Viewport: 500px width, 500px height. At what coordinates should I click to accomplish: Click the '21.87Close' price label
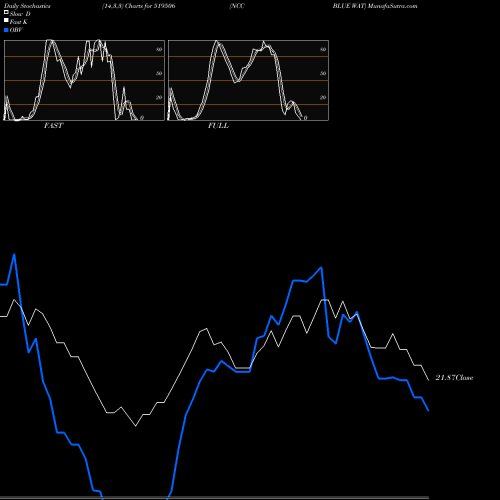pos(454,378)
